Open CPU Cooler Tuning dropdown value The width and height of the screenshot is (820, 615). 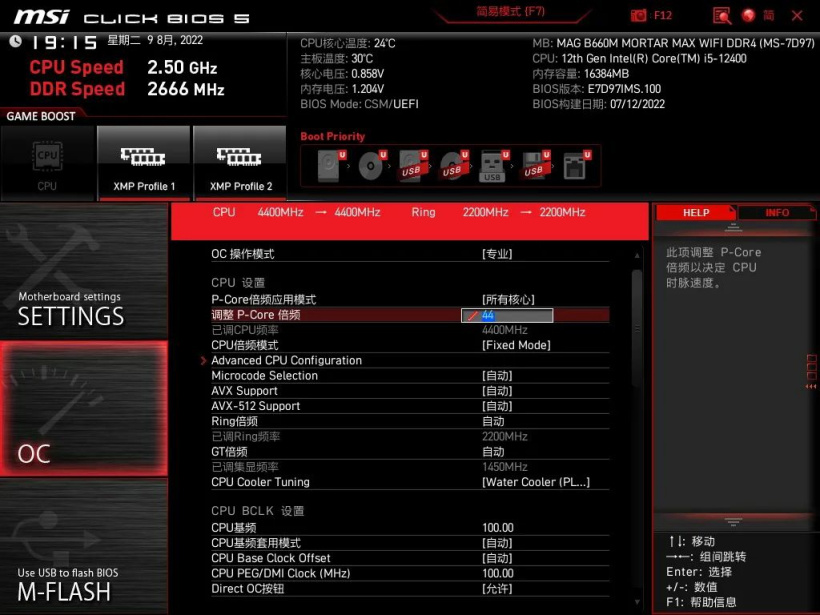[535, 482]
